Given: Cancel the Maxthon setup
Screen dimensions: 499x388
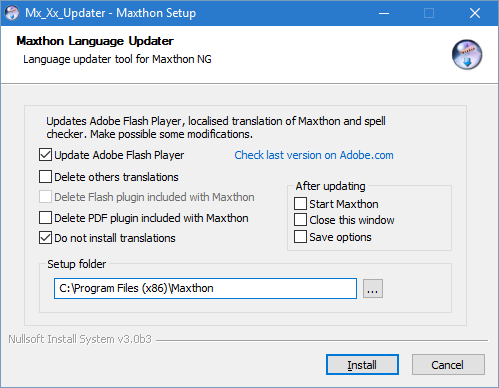Looking at the screenshot, I should click(x=448, y=365).
